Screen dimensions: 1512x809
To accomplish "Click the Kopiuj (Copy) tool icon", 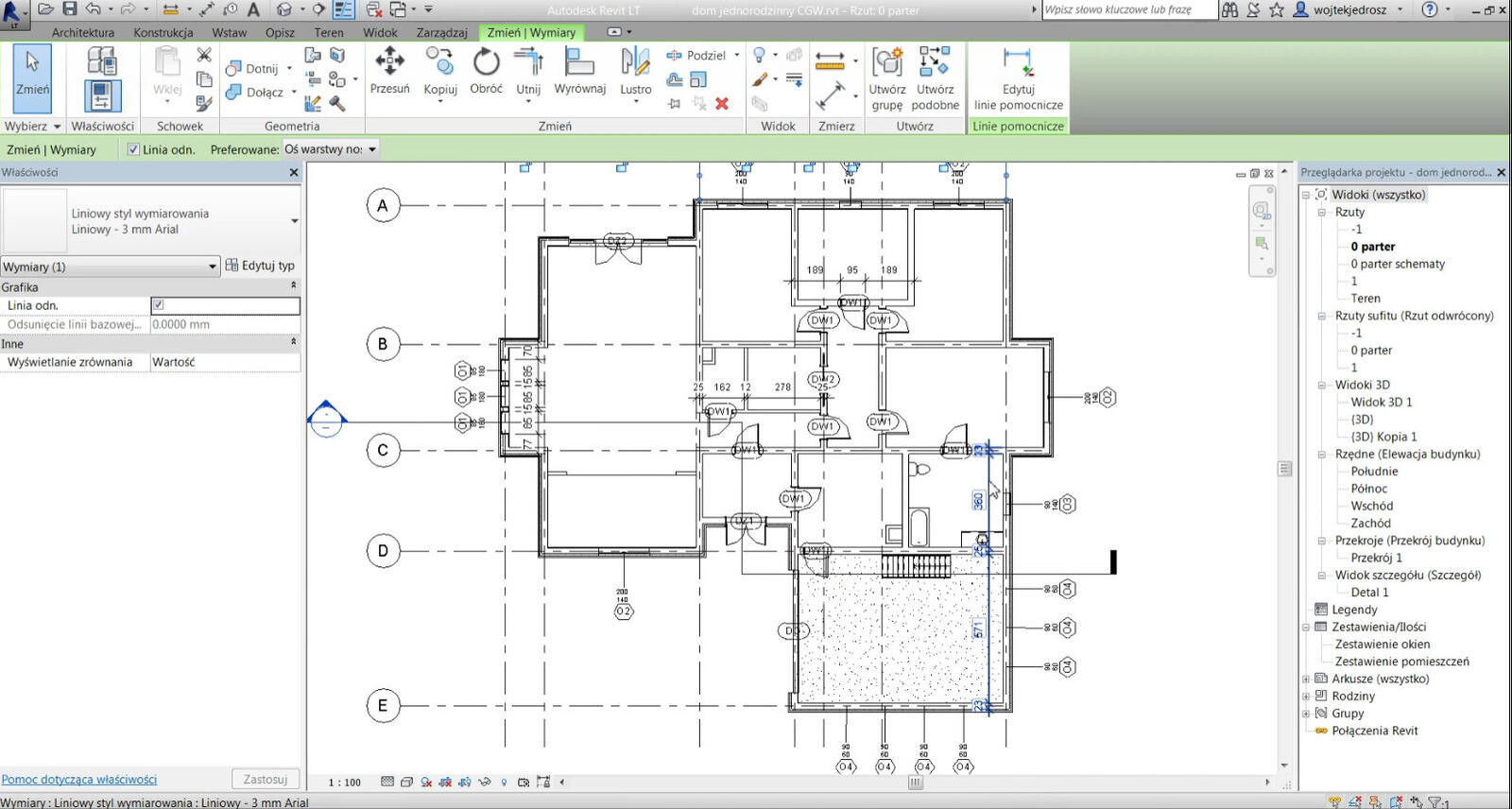I will 439,62.
